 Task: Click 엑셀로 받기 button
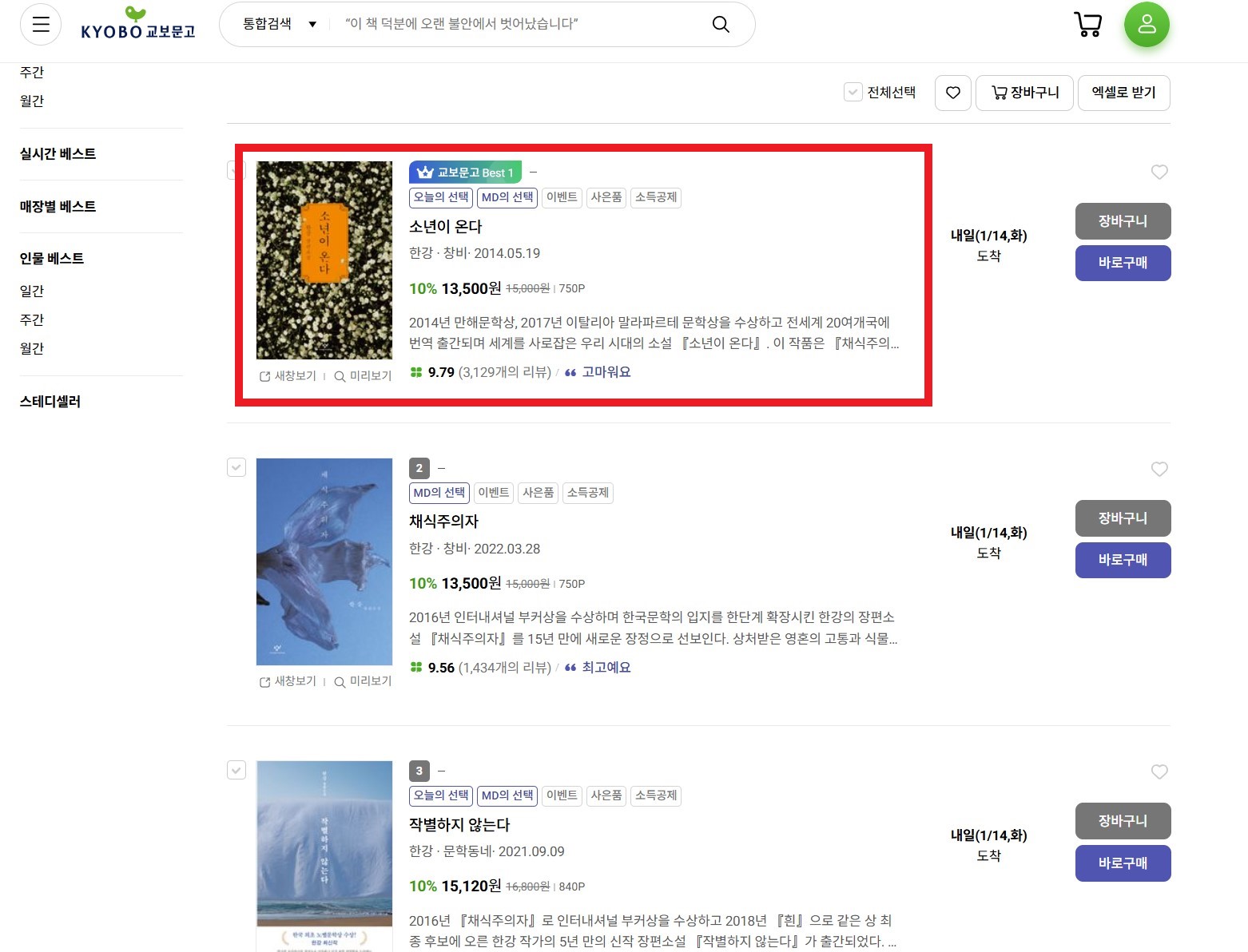1124,93
